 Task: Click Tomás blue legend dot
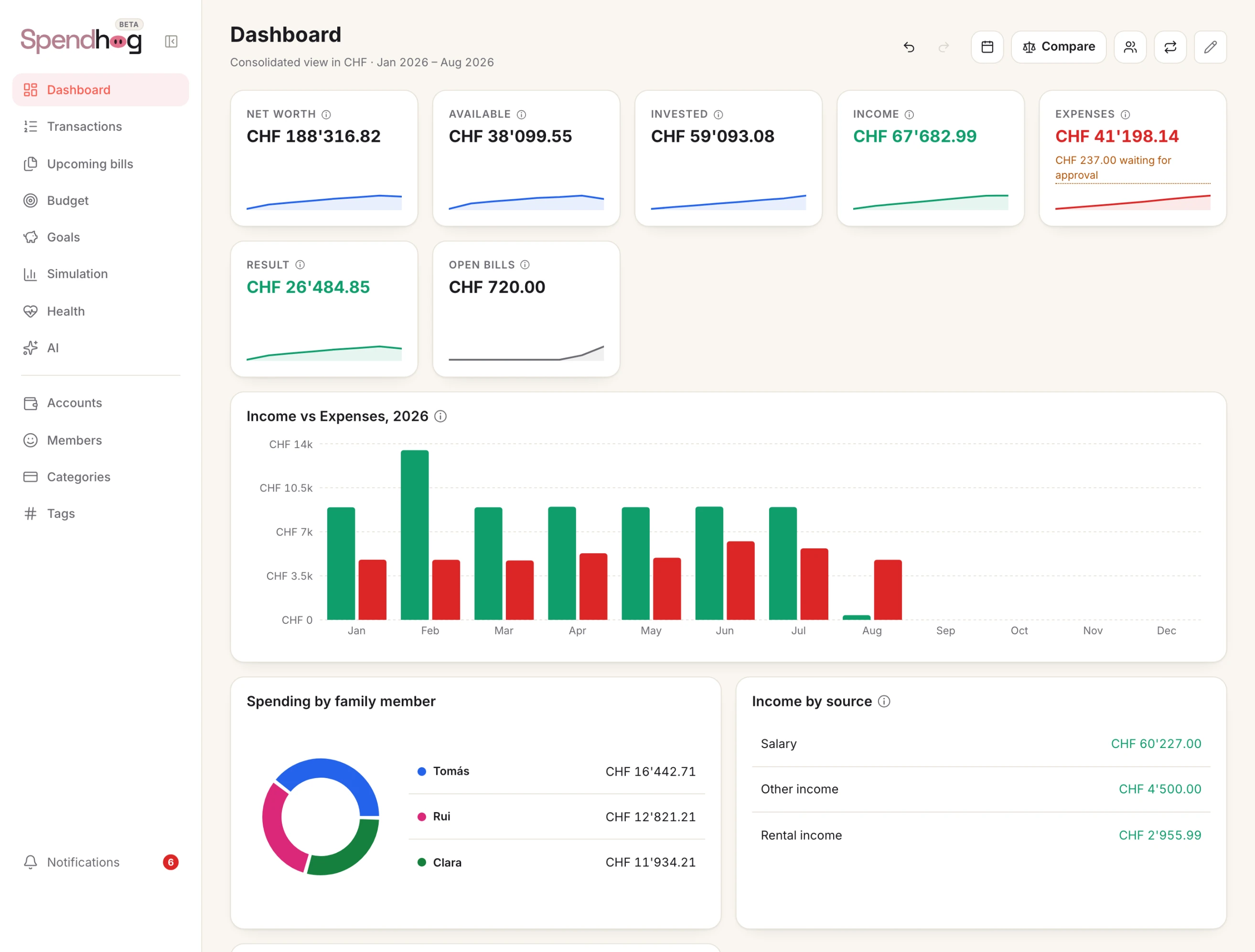click(x=421, y=771)
